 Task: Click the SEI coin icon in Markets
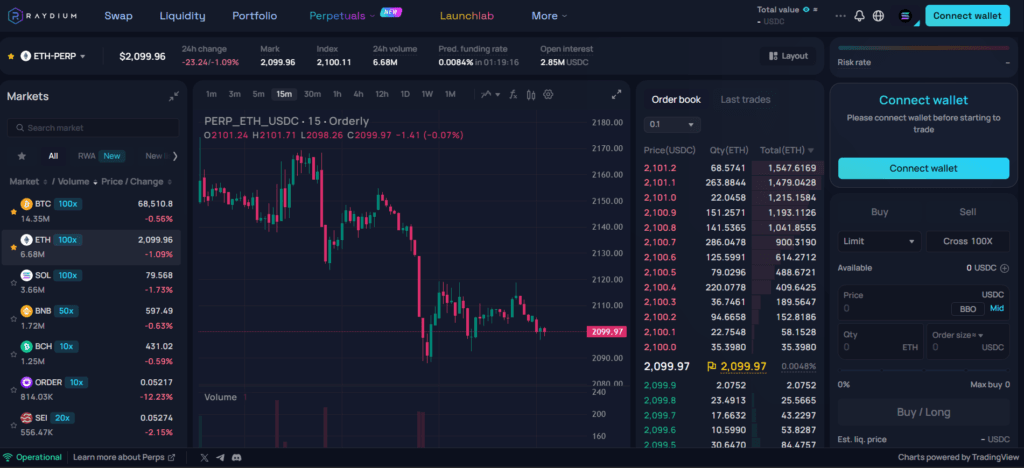coord(26,418)
